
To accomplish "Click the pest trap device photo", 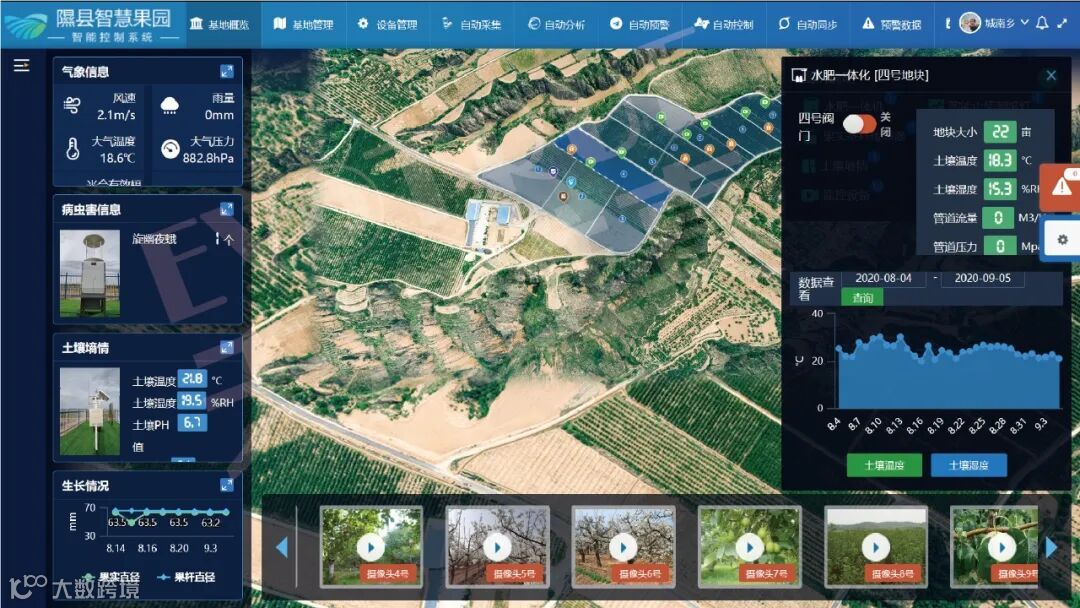I will (x=90, y=273).
